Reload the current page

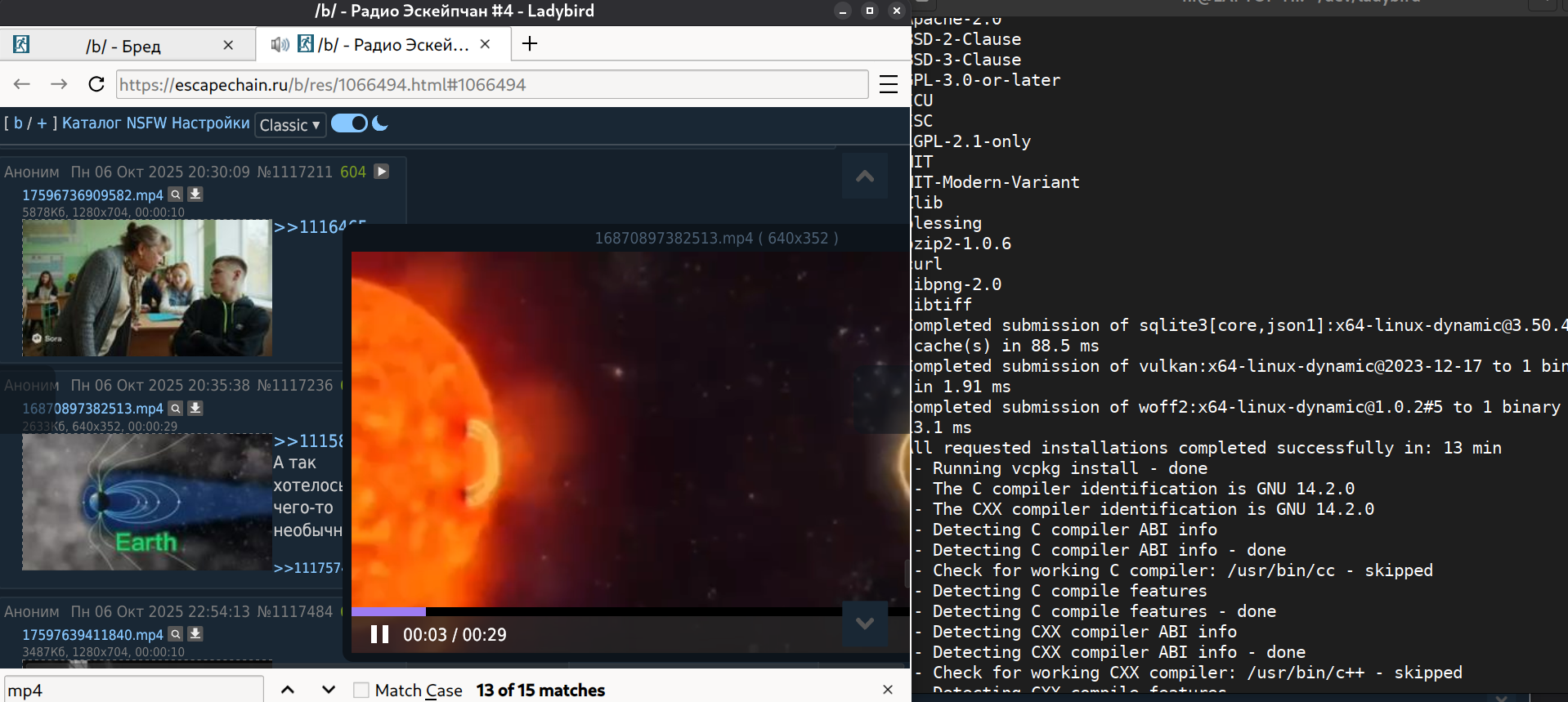pos(96,84)
